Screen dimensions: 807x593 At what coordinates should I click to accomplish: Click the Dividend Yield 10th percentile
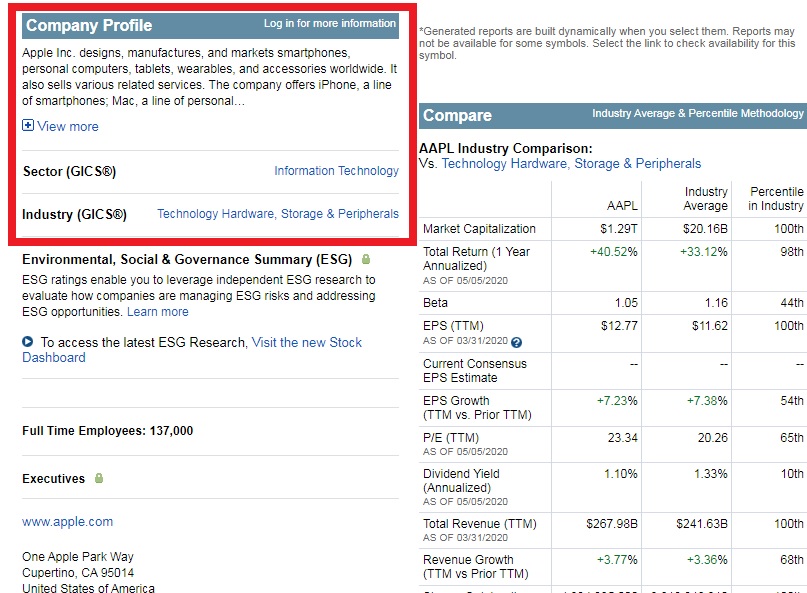(792, 474)
